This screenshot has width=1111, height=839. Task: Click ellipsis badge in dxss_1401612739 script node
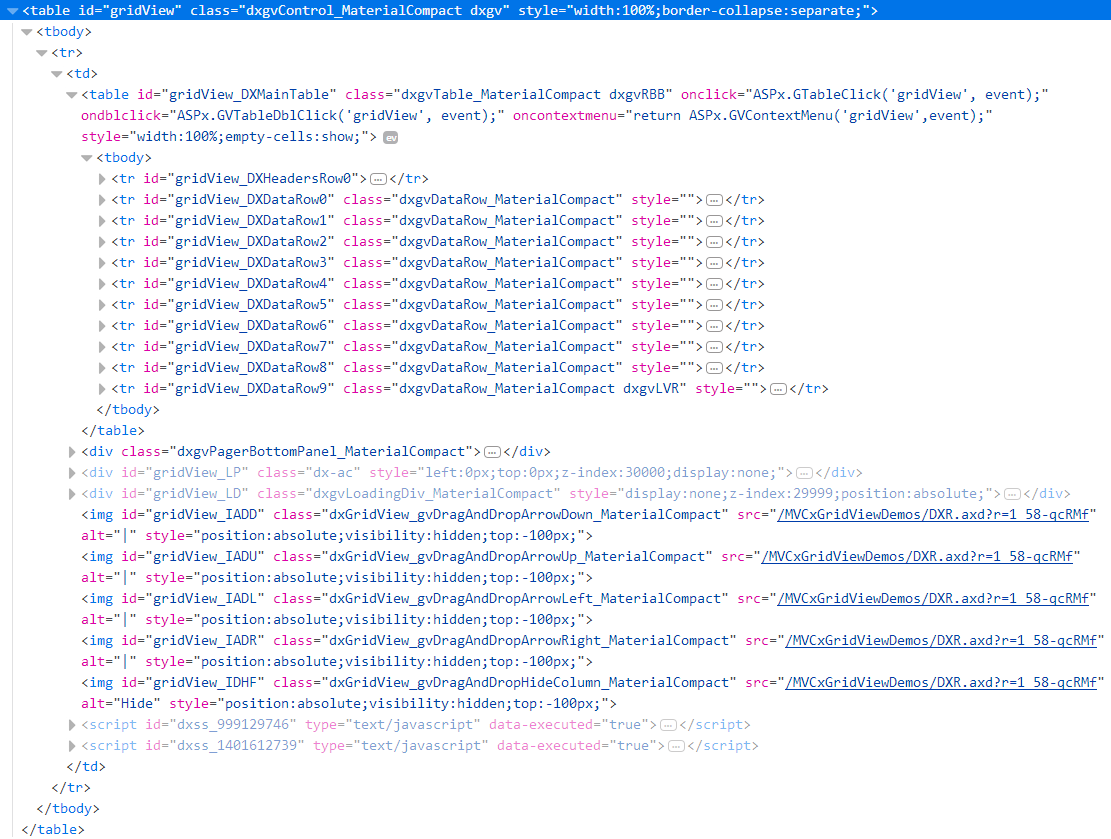[x=677, y=746]
